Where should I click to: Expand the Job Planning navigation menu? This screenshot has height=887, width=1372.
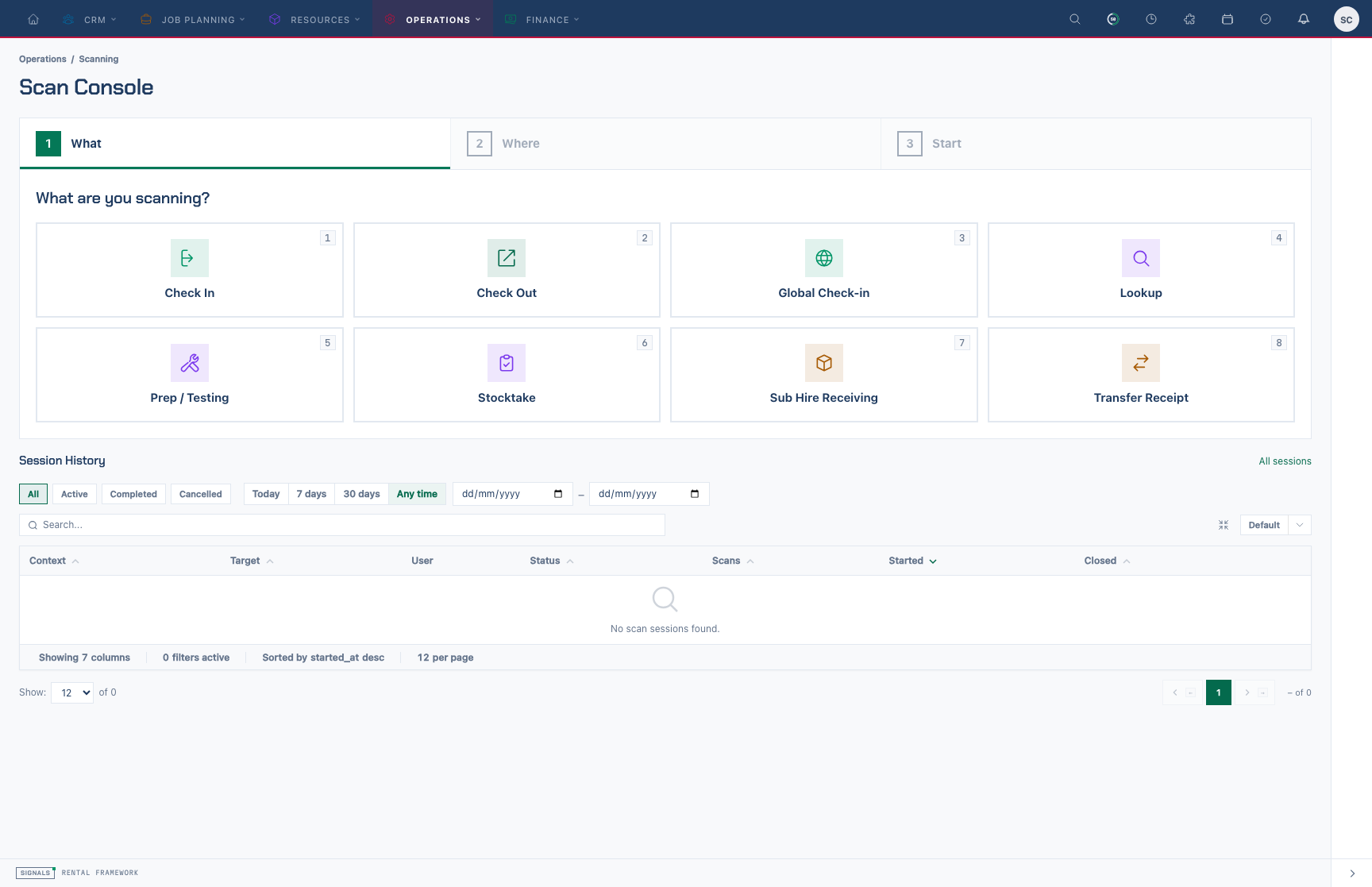[x=192, y=19]
